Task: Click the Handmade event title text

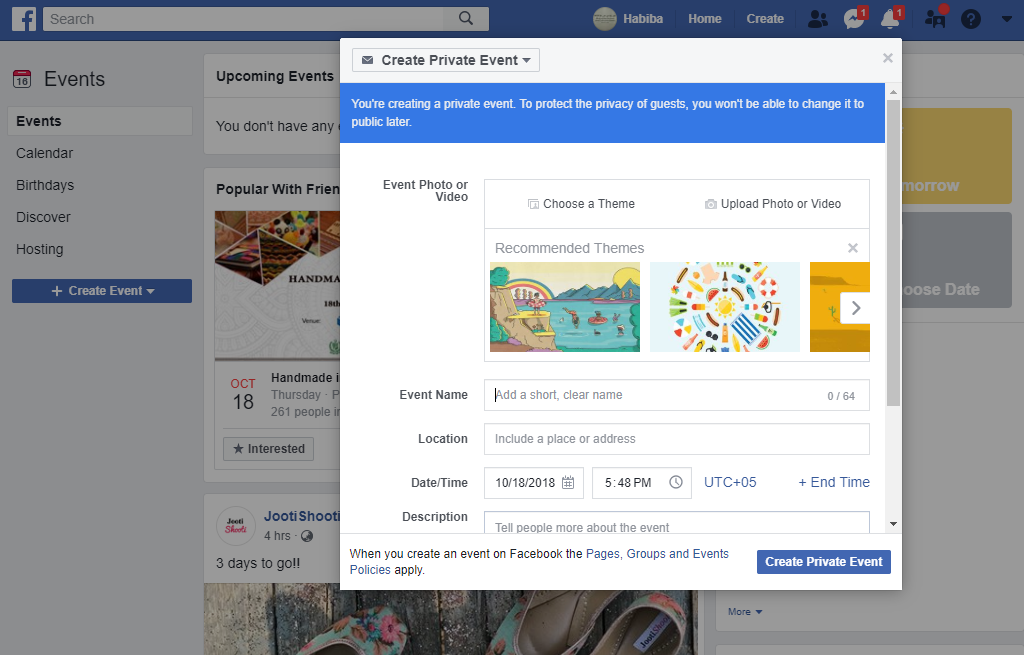Action: (305, 377)
